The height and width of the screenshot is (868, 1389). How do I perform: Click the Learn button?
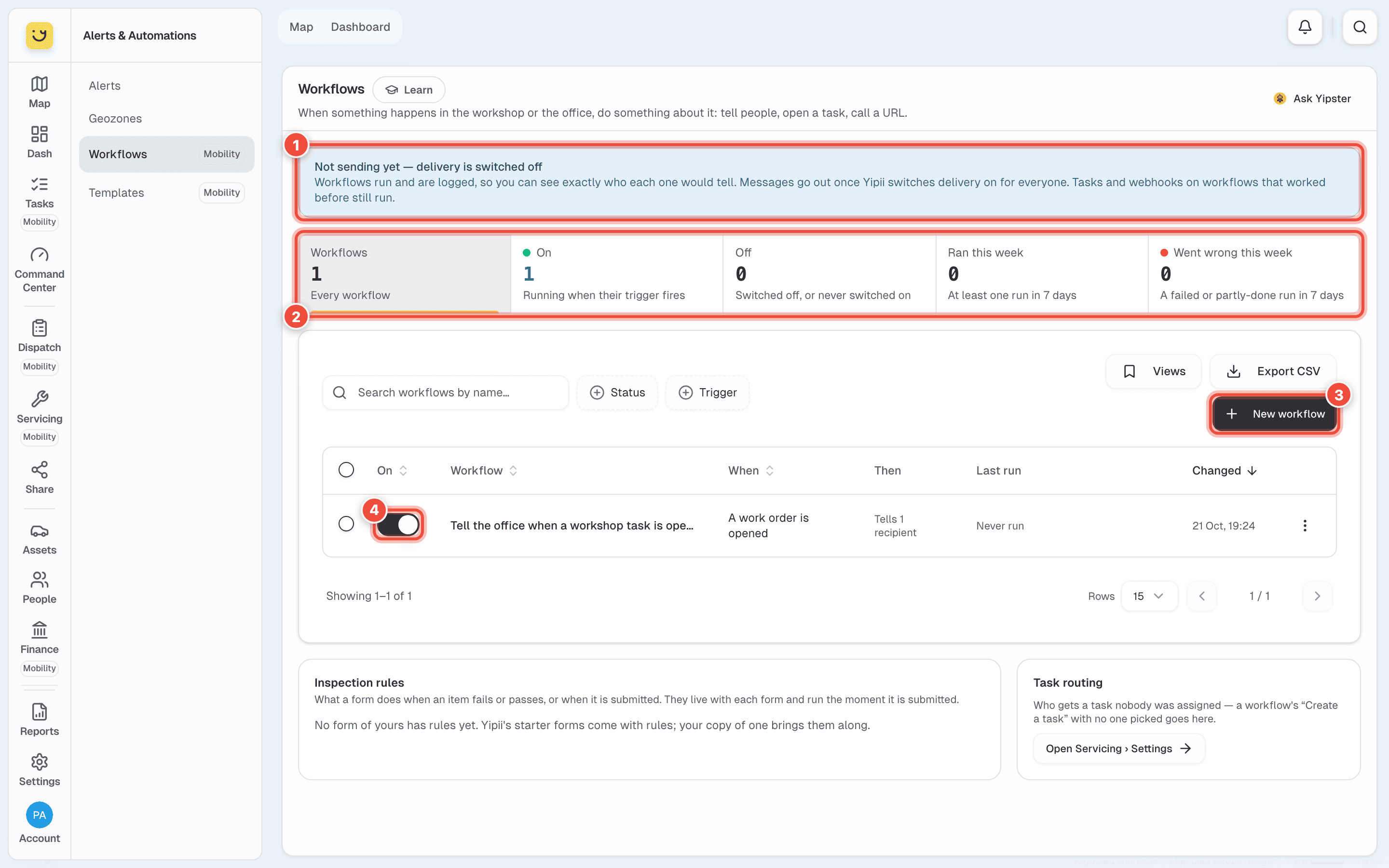[409, 90]
